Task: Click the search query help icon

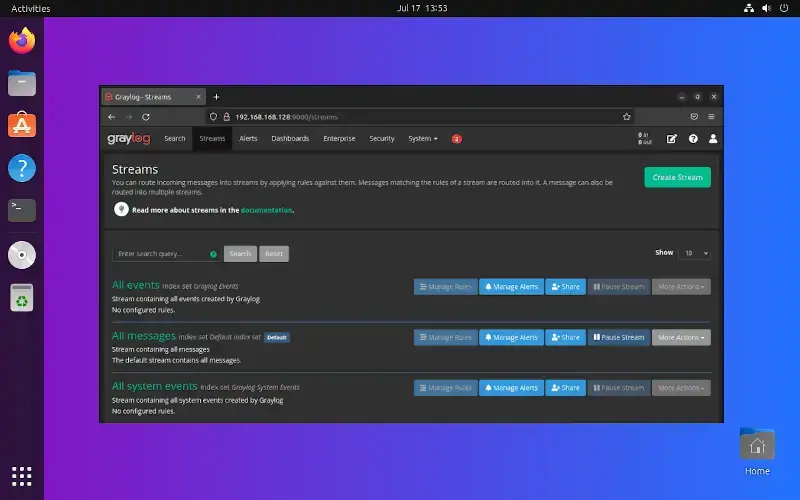Action: pyautogui.click(x=213, y=254)
